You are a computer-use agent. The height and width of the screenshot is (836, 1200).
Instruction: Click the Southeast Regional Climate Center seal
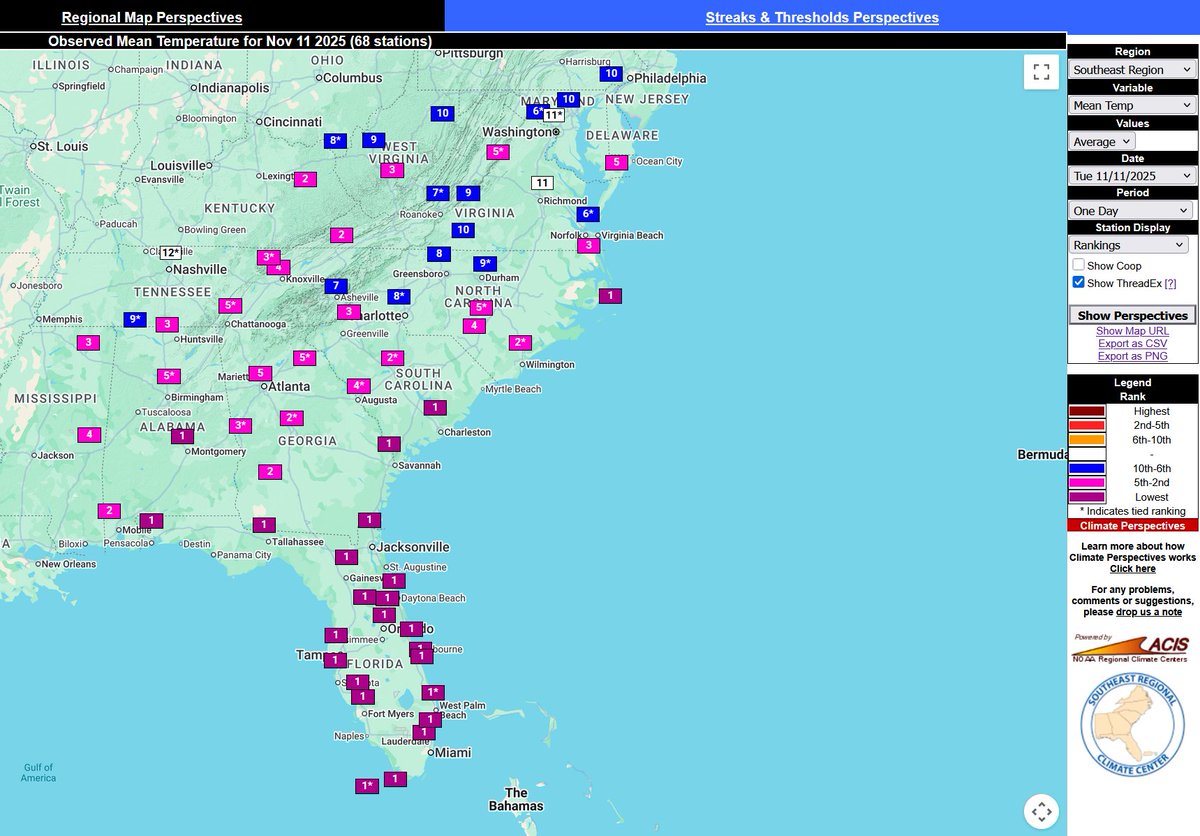pyautogui.click(x=1131, y=723)
